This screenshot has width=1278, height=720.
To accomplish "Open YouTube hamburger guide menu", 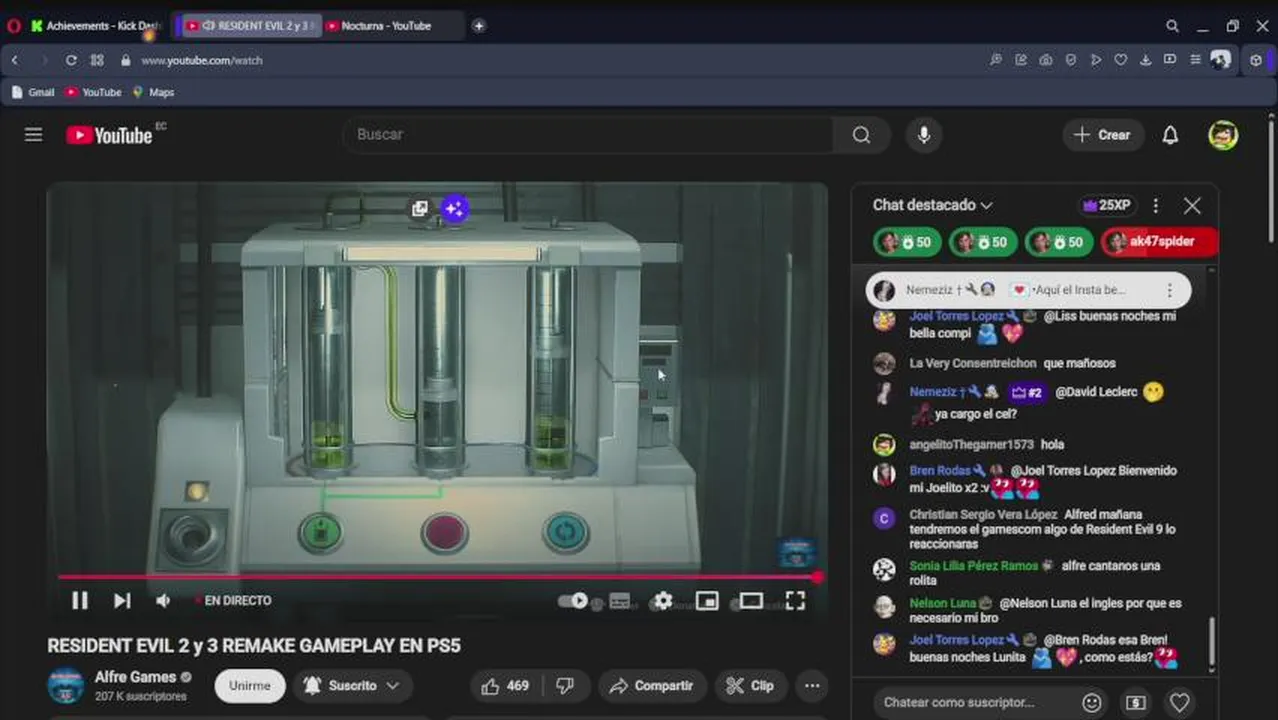I will click(34, 135).
